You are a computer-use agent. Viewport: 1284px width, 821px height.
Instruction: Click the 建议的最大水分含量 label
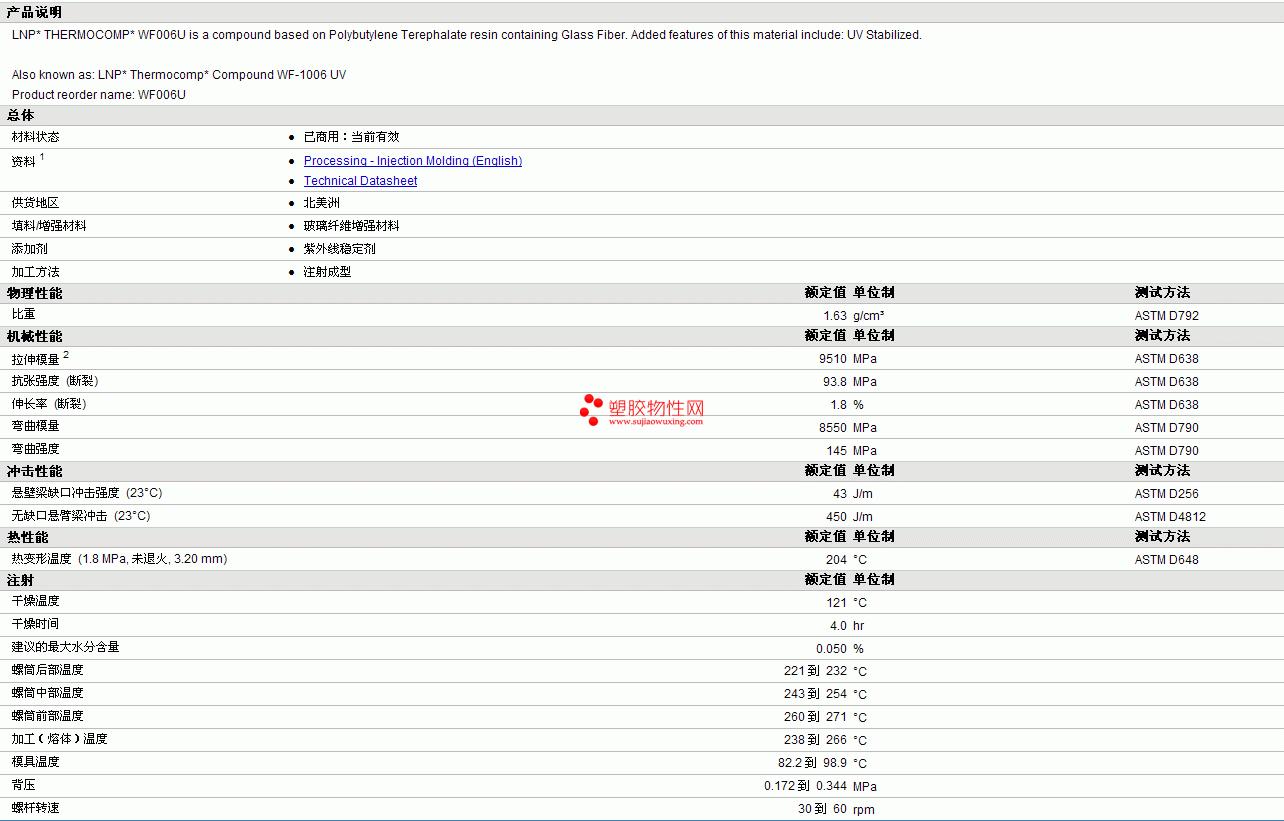[65, 647]
